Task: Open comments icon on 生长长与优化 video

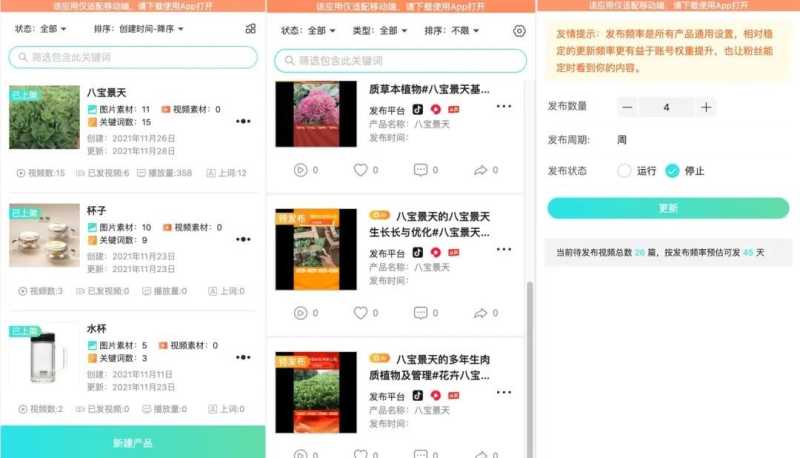Action: (x=420, y=313)
